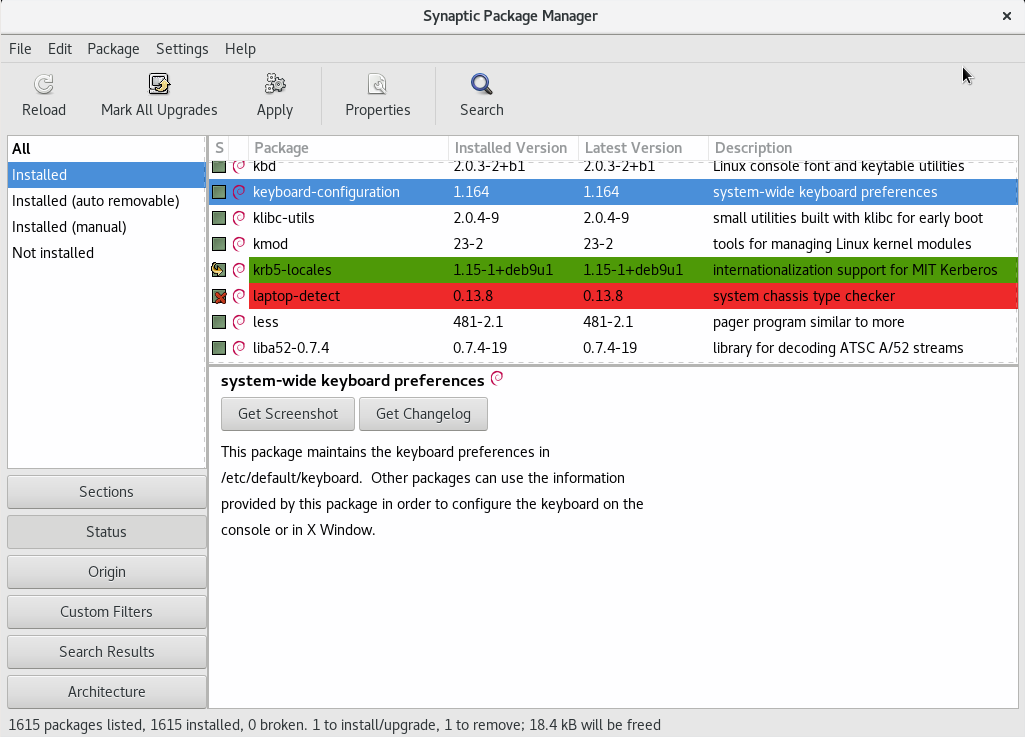
Task: Toggle the status checkbox for keyboard-configuration
Action: coord(219,192)
